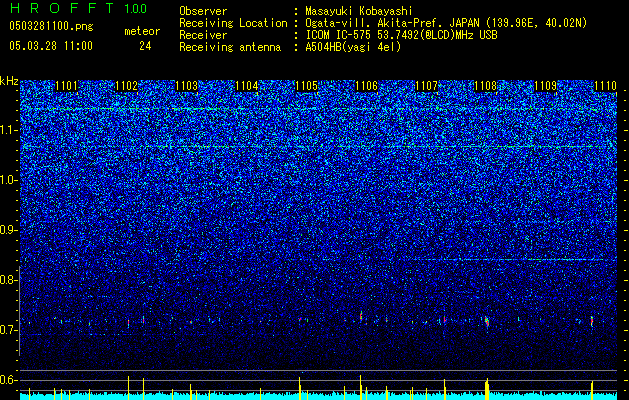Click the version number 1.0.0

pos(135,9)
